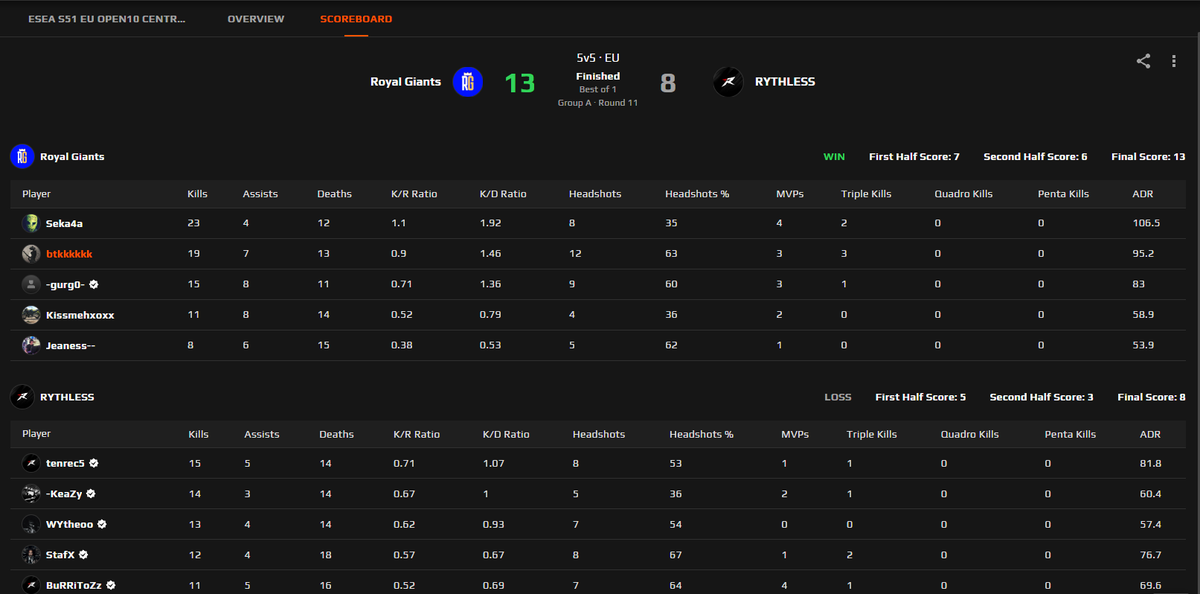This screenshot has height=594, width=1200.
Task: Click Royal Giants First Half Score: 7
Action: [x=914, y=157]
